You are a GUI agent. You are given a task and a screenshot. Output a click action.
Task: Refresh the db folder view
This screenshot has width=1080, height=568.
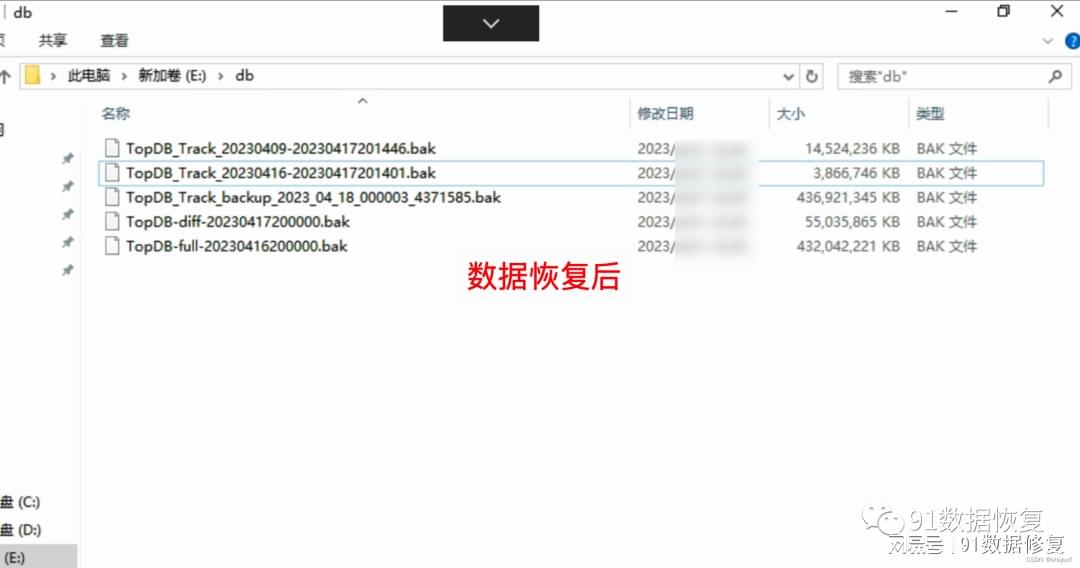(811, 76)
